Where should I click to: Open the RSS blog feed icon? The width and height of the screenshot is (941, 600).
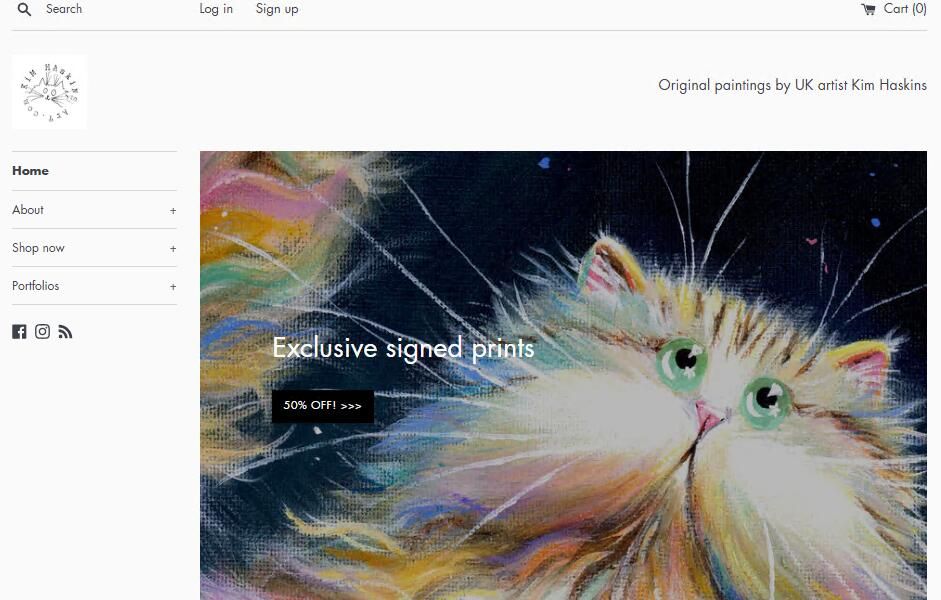click(65, 332)
